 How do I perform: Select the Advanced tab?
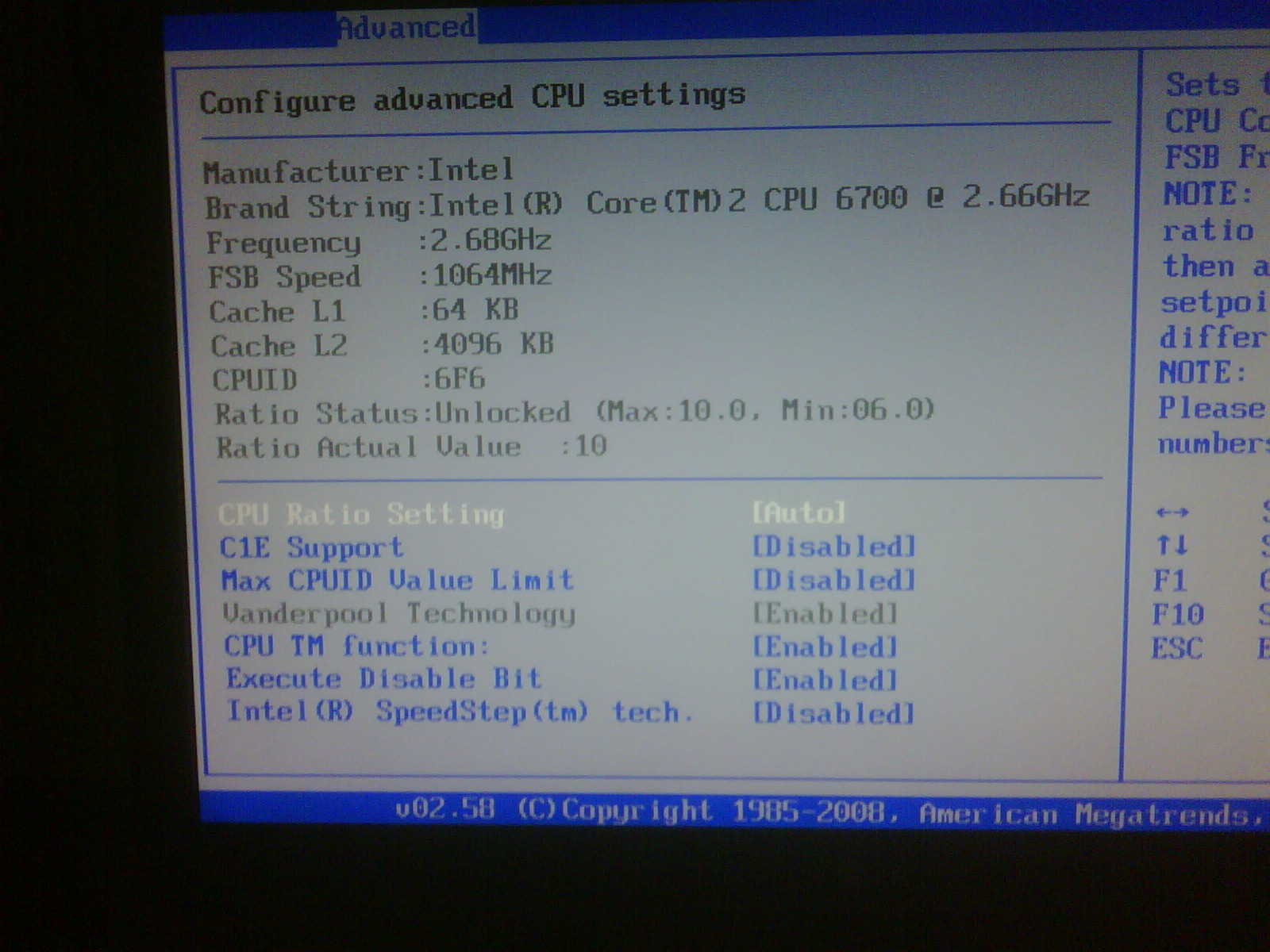(x=406, y=28)
